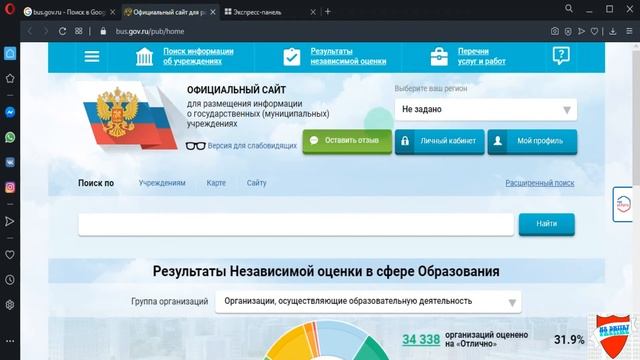Viewport: 640px width, 360px height.
Task: Open the site hamburger menu
Action: pos(92,56)
